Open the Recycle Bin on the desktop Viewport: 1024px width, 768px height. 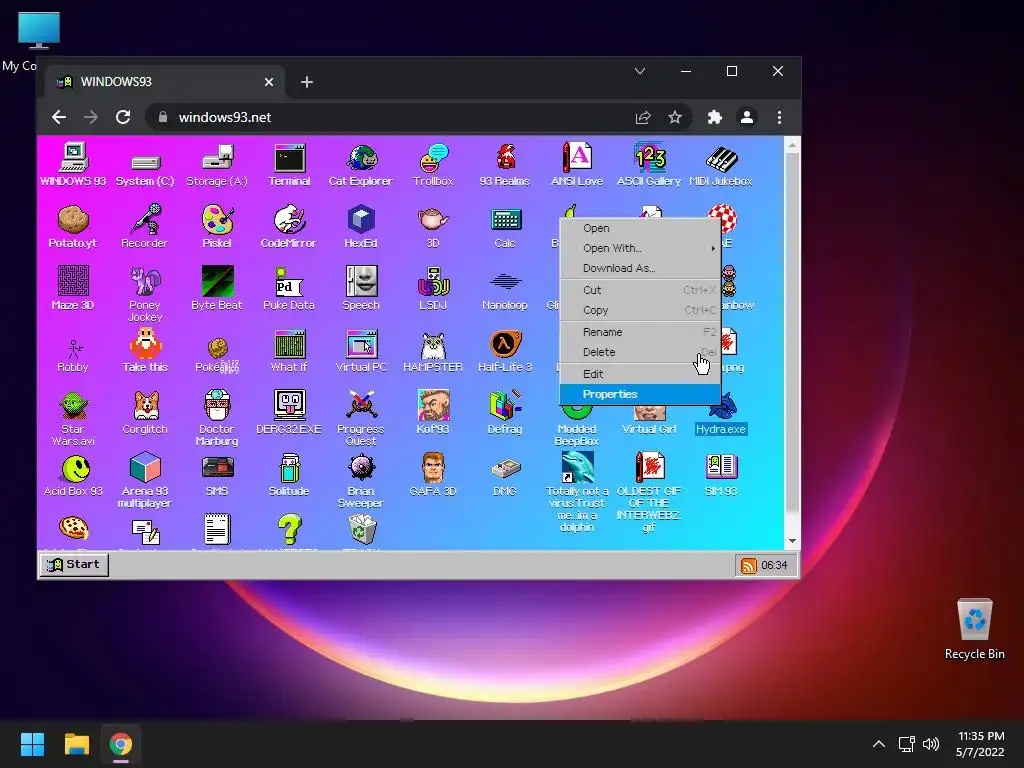[x=974, y=629]
